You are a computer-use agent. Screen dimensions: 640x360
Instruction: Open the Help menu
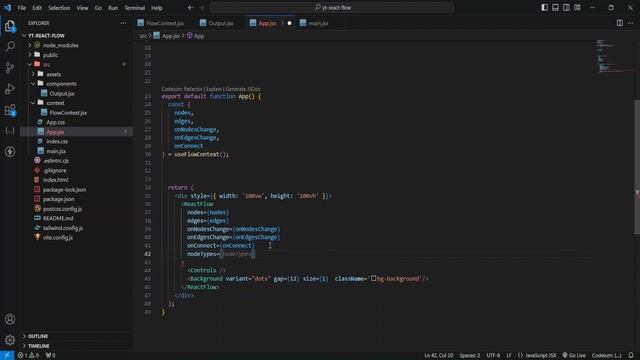pos(157,8)
